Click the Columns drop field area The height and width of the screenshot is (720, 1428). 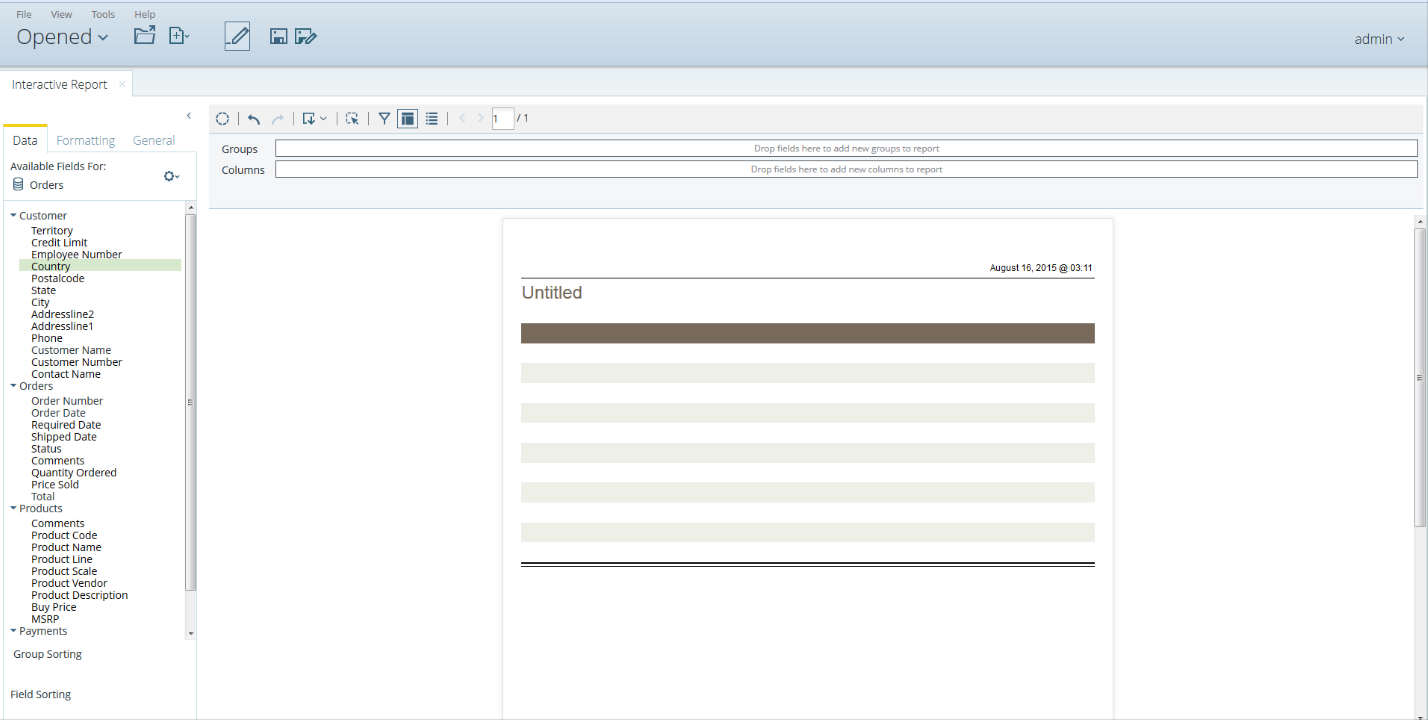(x=846, y=169)
